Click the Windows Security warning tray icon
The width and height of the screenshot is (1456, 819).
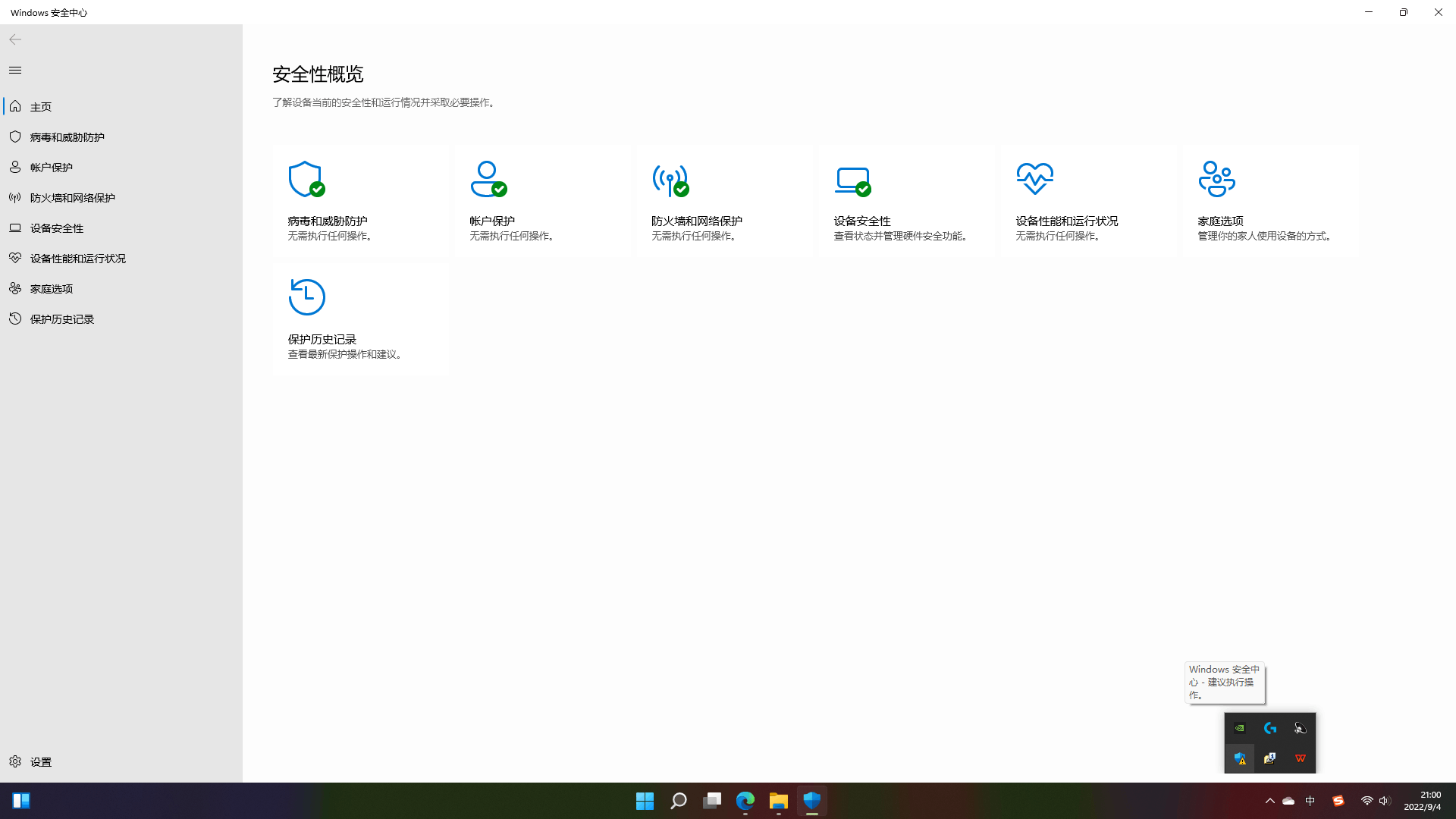[1239, 758]
